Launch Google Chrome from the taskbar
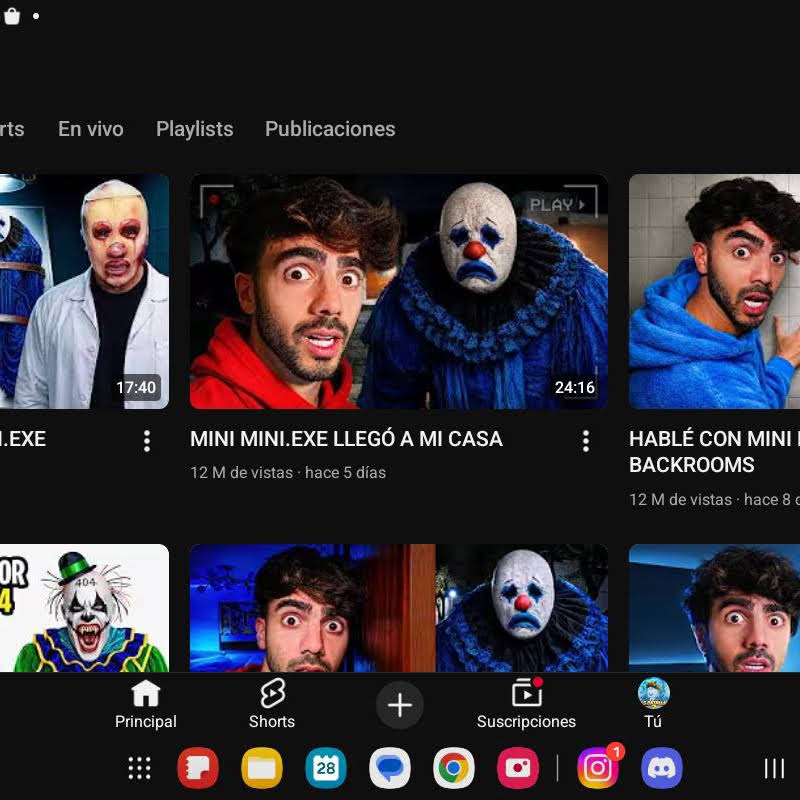The image size is (800, 800). point(454,768)
